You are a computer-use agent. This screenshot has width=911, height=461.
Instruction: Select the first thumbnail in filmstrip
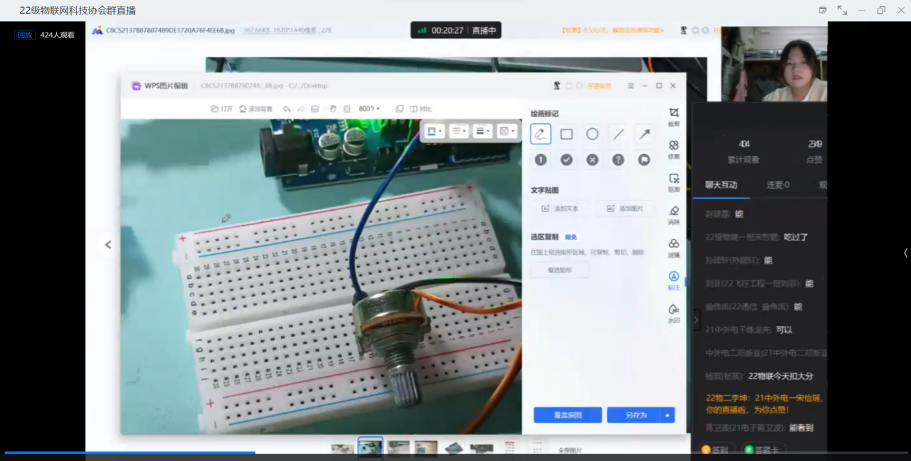click(342, 449)
